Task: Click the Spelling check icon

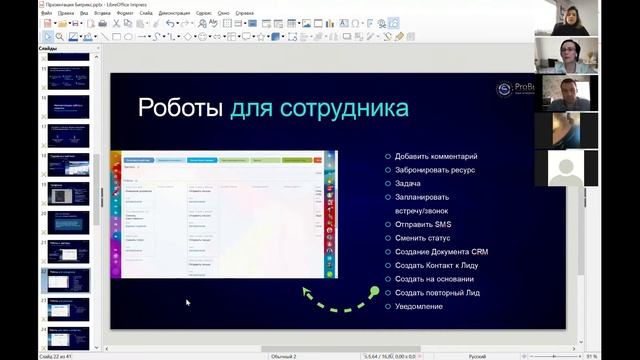Action: tap(213, 24)
